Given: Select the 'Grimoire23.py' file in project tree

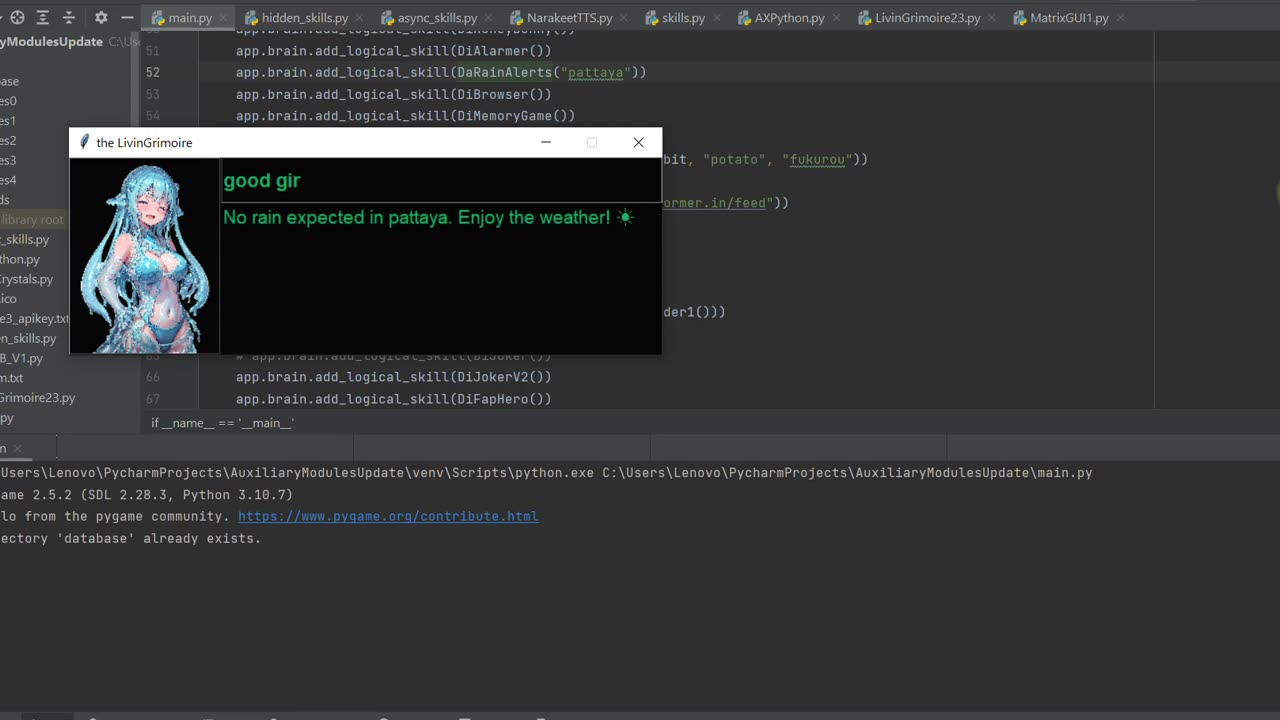Looking at the screenshot, I should coord(38,398).
